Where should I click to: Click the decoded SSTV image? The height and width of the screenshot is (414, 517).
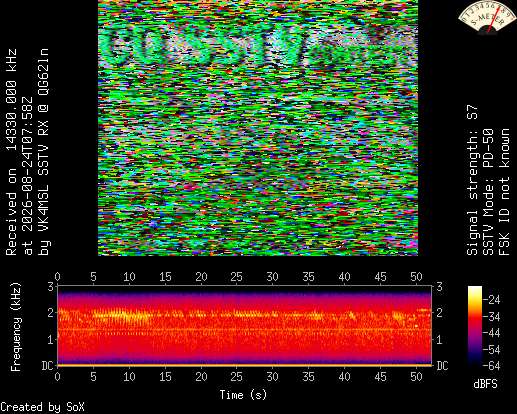click(x=258, y=128)
